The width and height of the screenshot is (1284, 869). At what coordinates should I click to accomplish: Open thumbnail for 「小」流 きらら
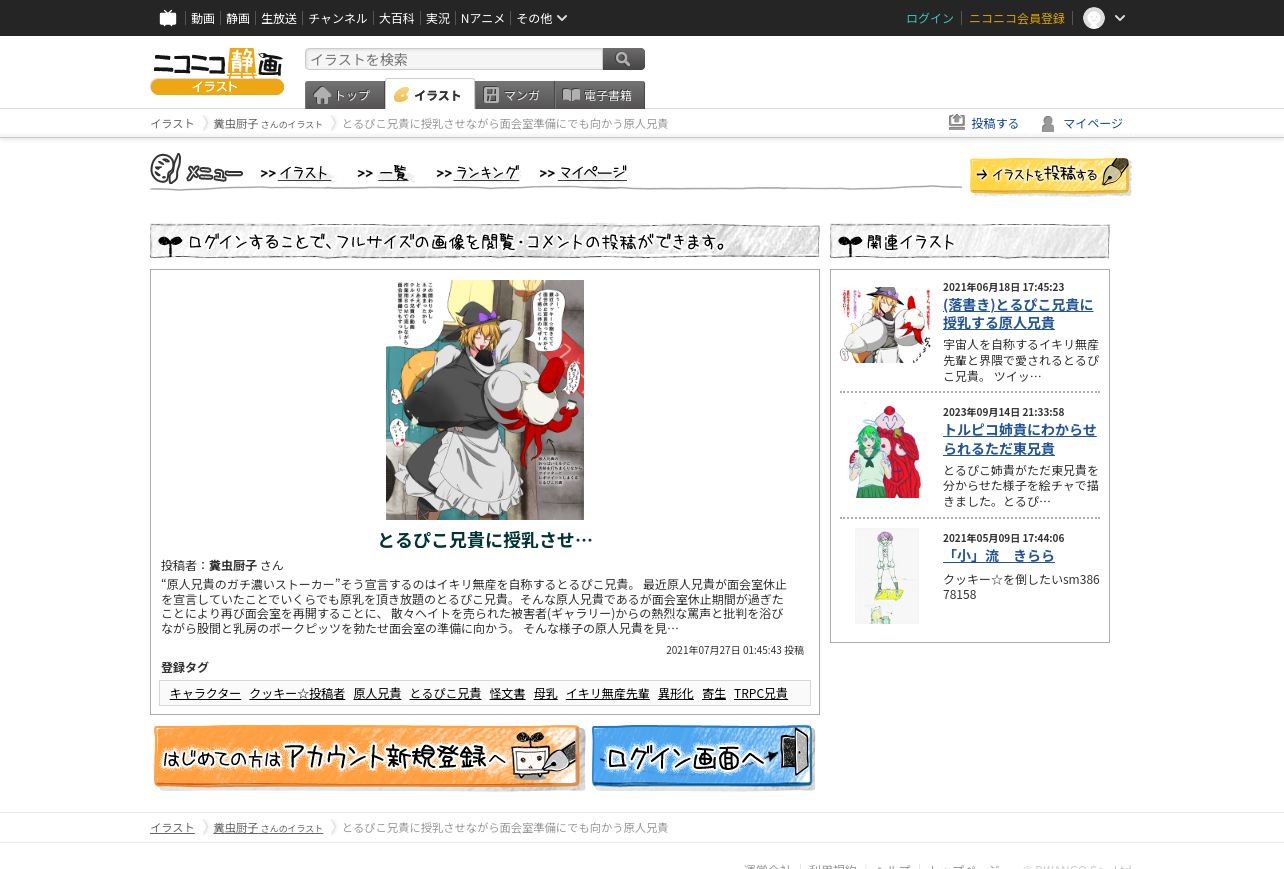click(887, 576)
